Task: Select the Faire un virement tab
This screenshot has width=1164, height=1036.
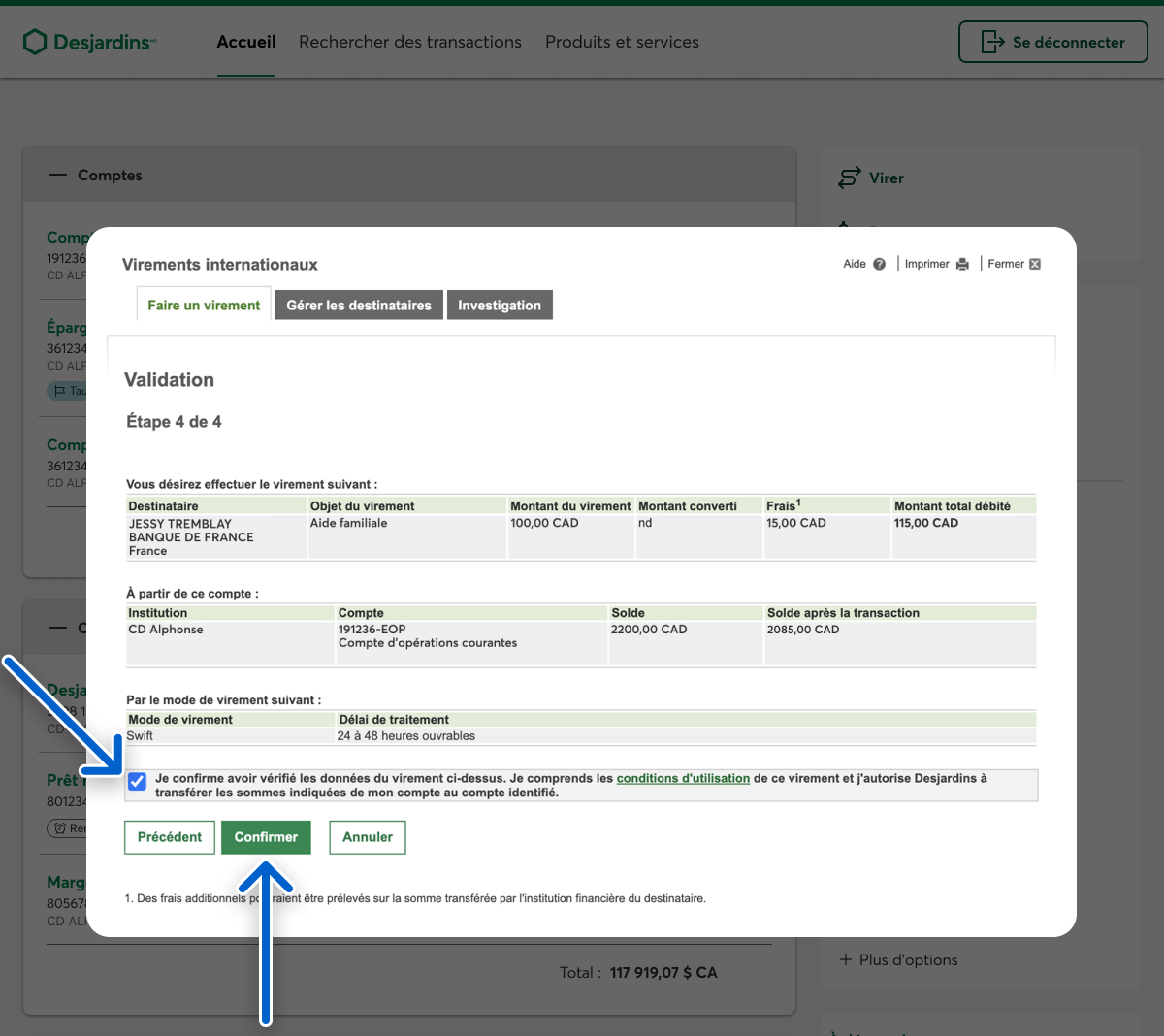Action: click(x=204, y=305)
